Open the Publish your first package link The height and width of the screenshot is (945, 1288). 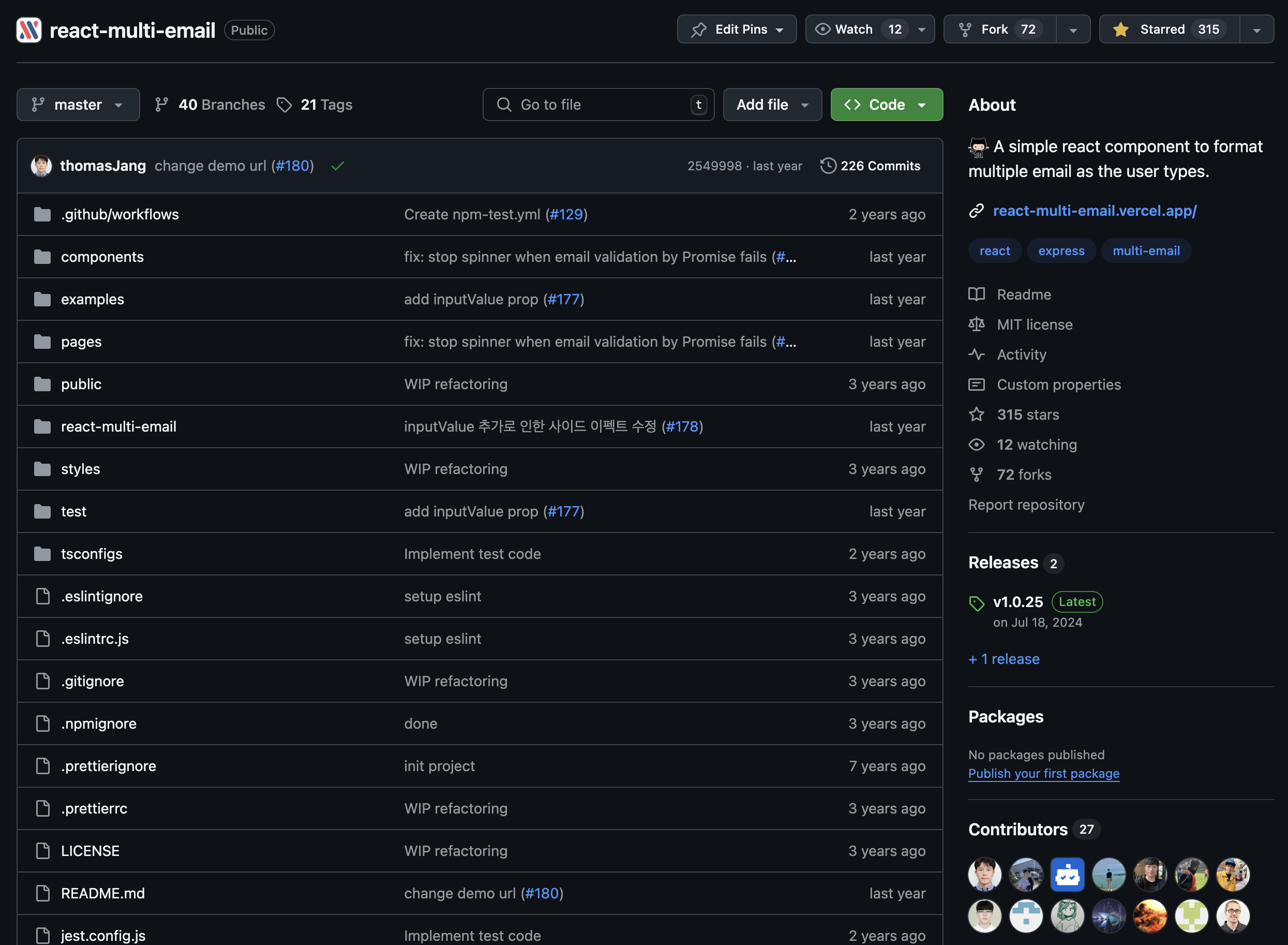pyautogui.click(x=1043, y=773)
